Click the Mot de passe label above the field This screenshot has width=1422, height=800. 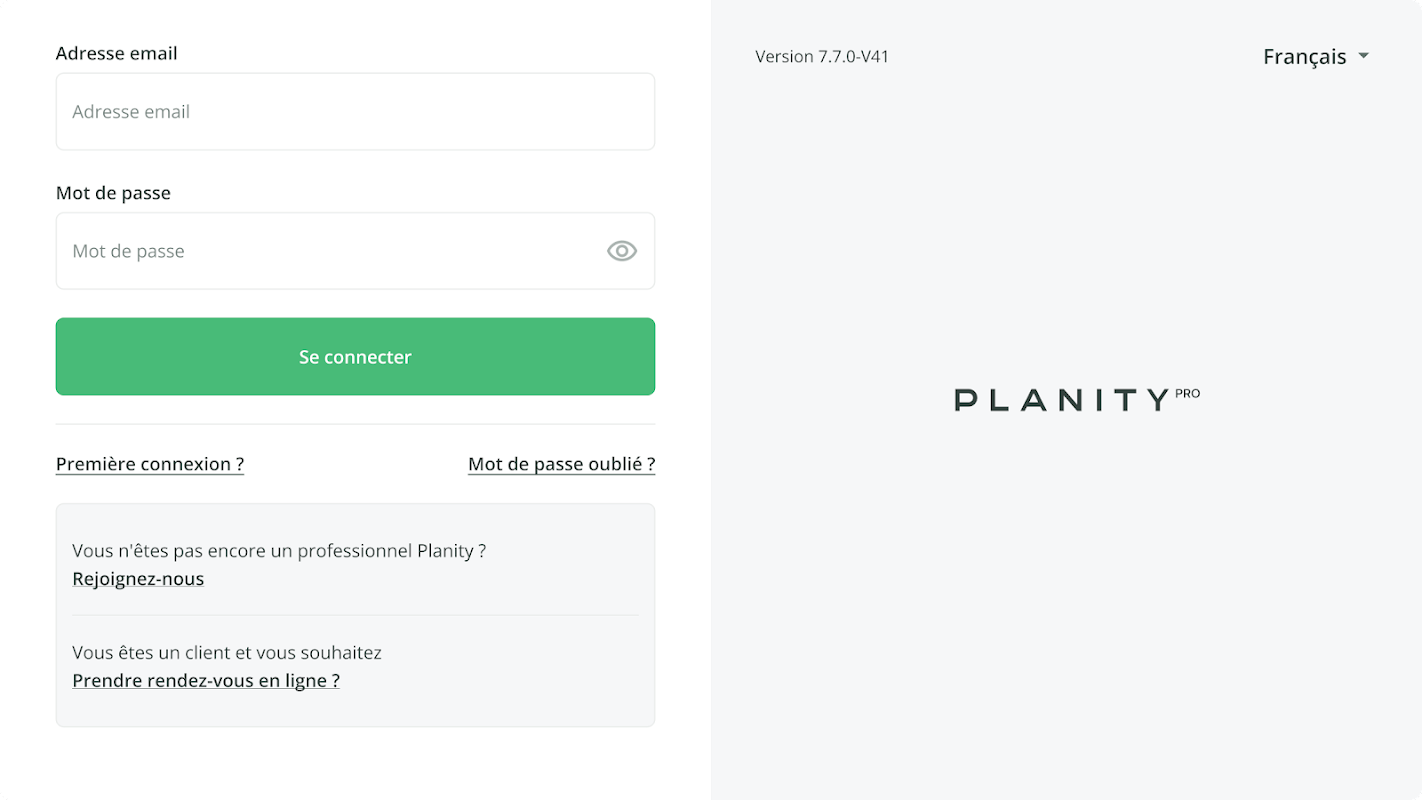click(x=113, y=193)
